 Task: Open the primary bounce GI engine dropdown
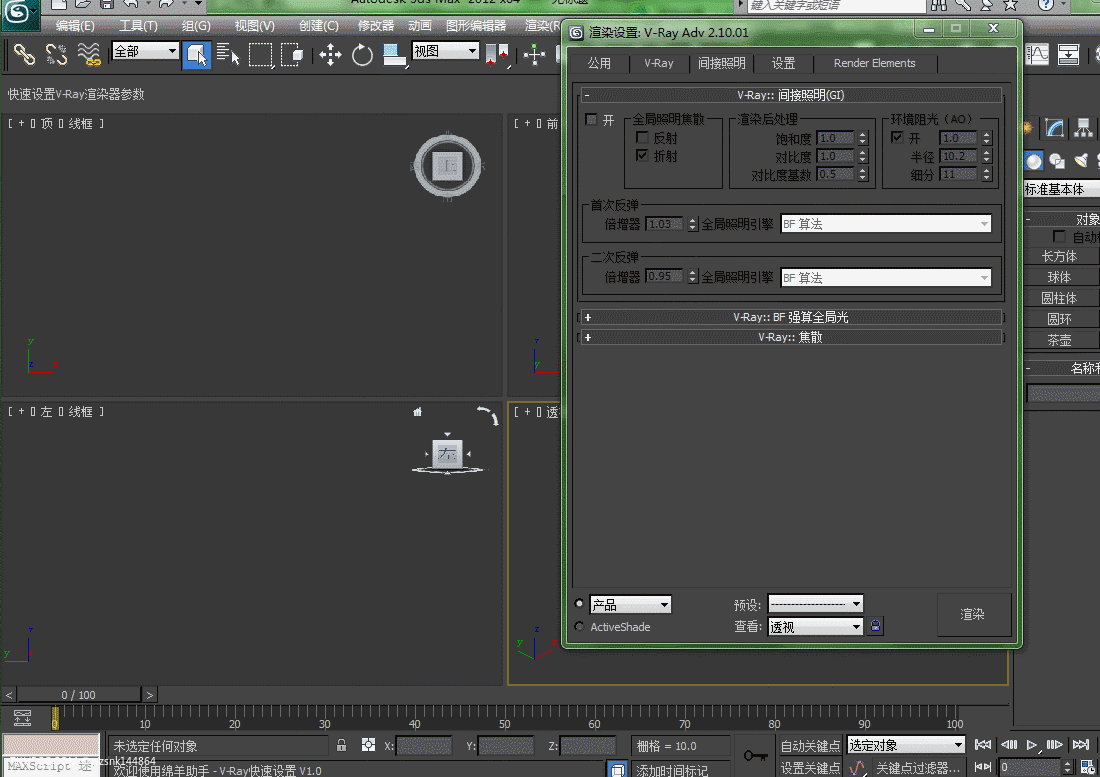click(x=886, y=225)
